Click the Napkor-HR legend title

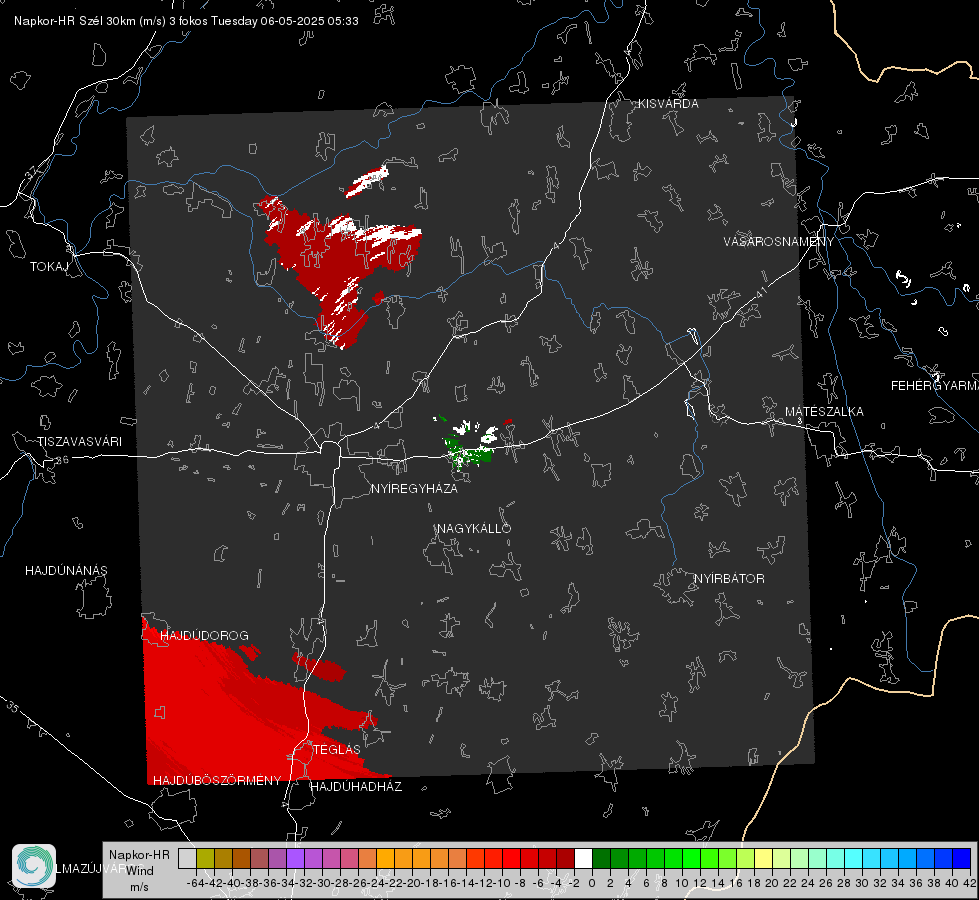click(x=139, y=855)
